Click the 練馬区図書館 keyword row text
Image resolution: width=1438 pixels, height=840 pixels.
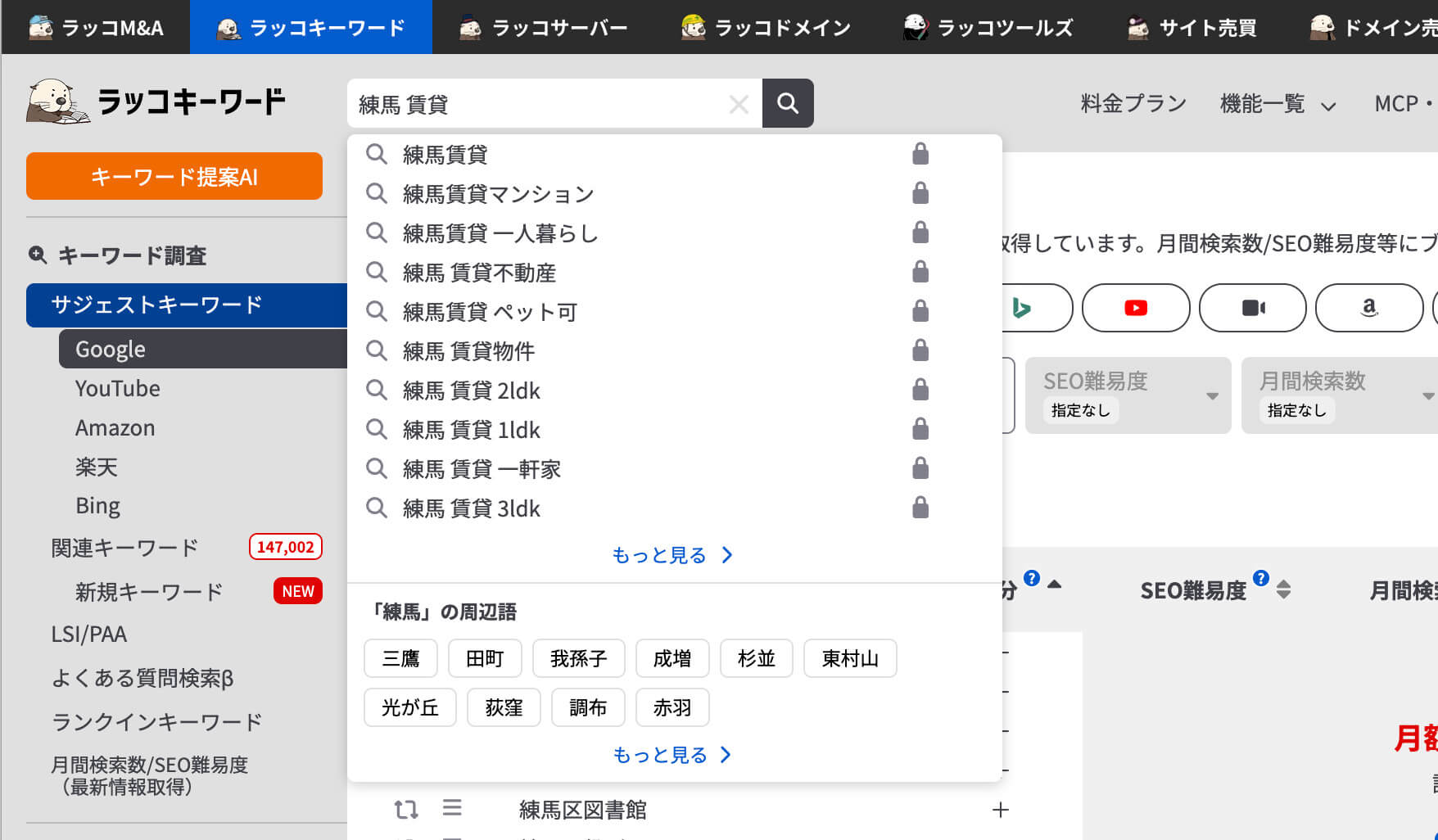(x=583, y=810)
